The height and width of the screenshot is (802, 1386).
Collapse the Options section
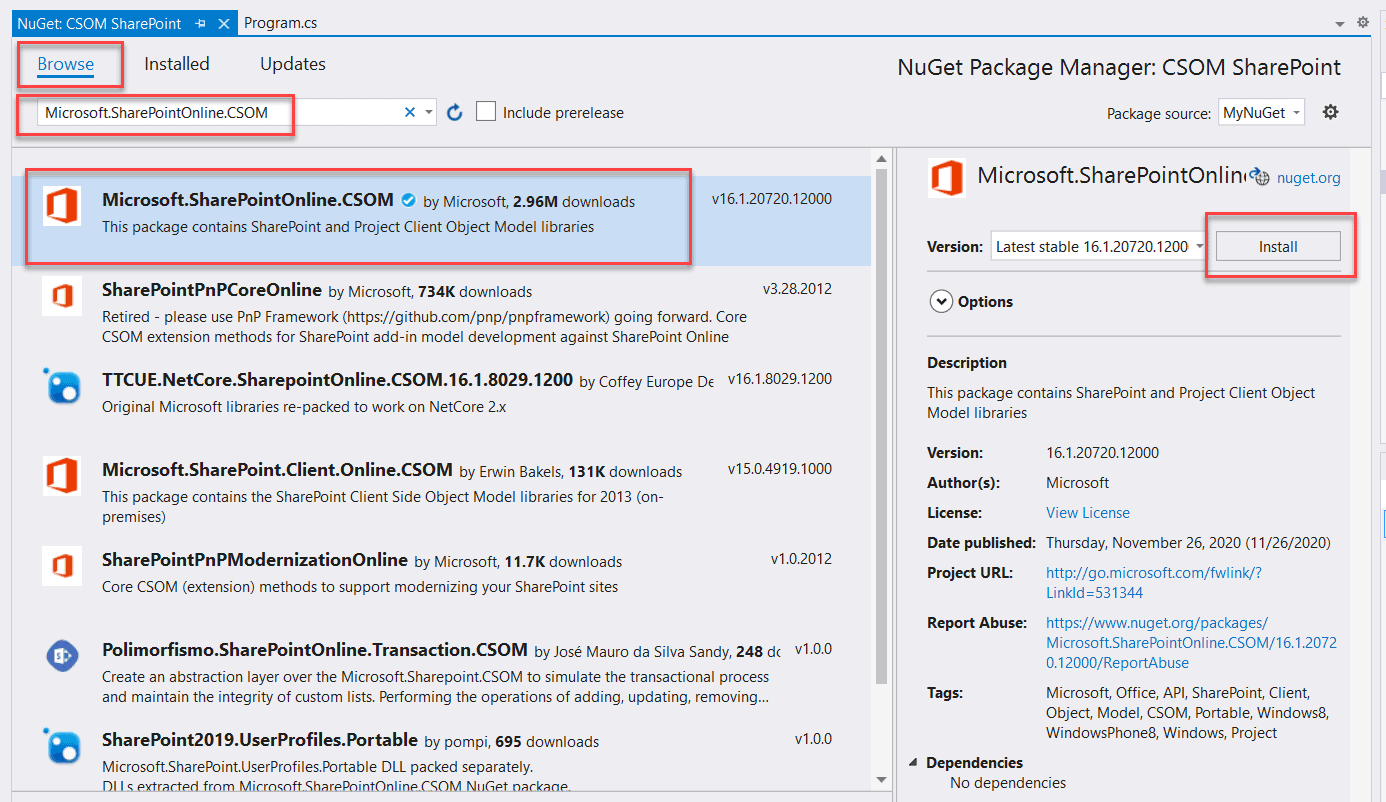[941, 301]
